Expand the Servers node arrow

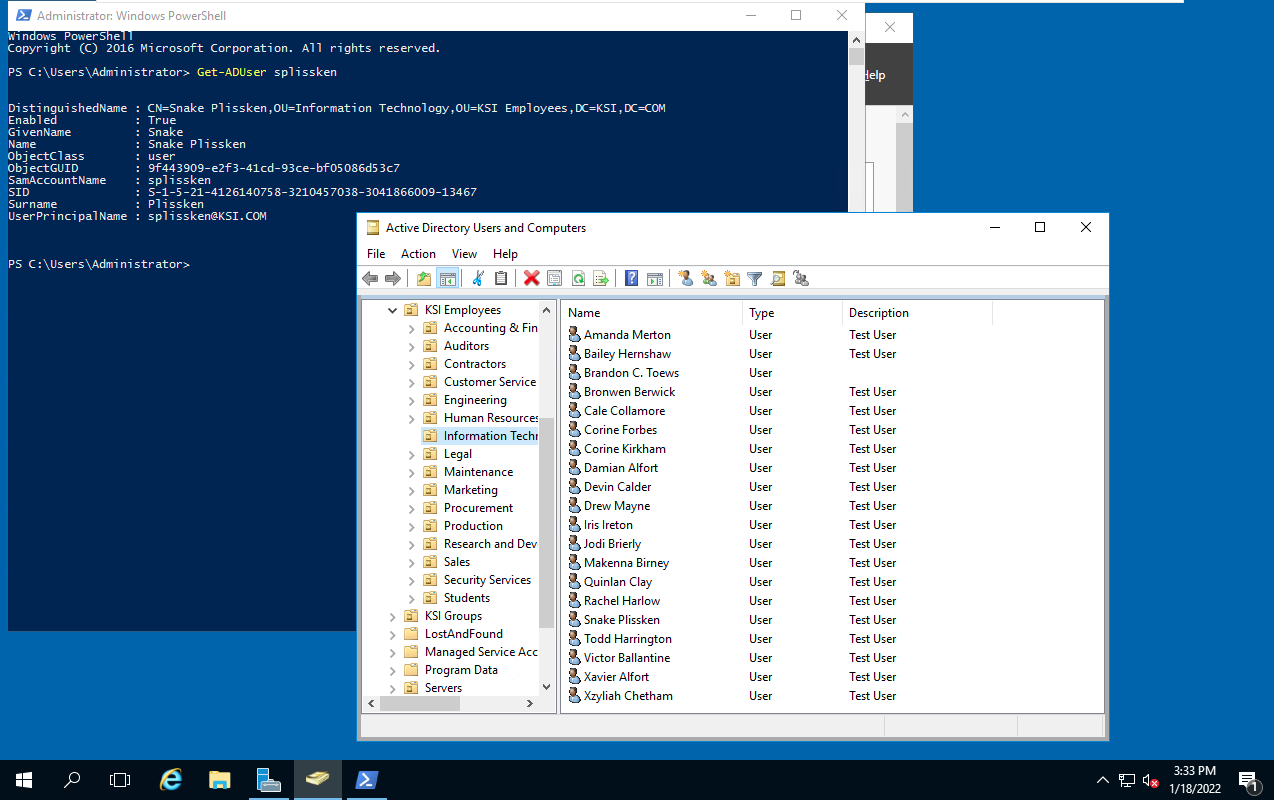(x=393, y=688)
